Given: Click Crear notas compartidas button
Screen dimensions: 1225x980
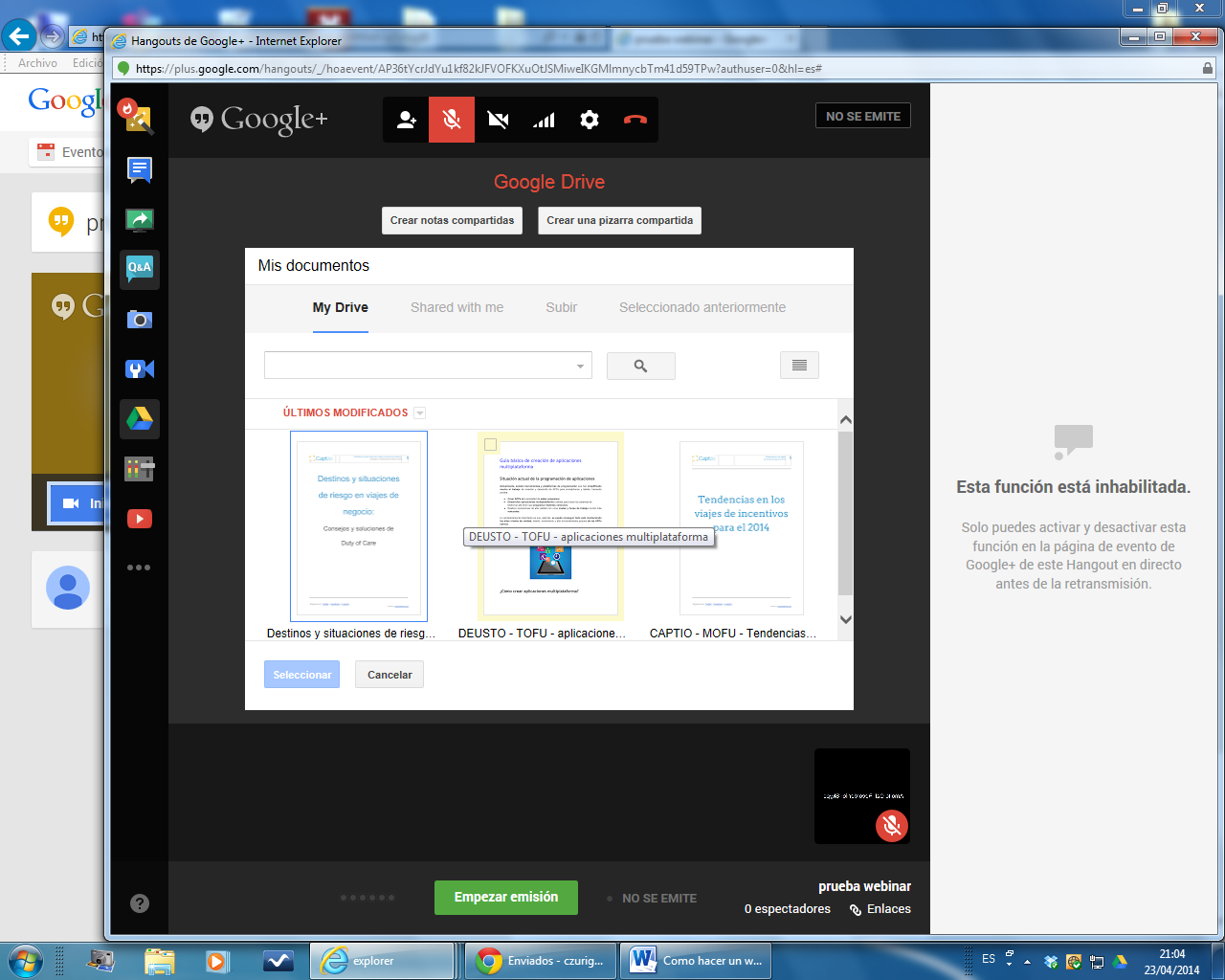Looking at the screenshot, I should [x=452, y=220].
